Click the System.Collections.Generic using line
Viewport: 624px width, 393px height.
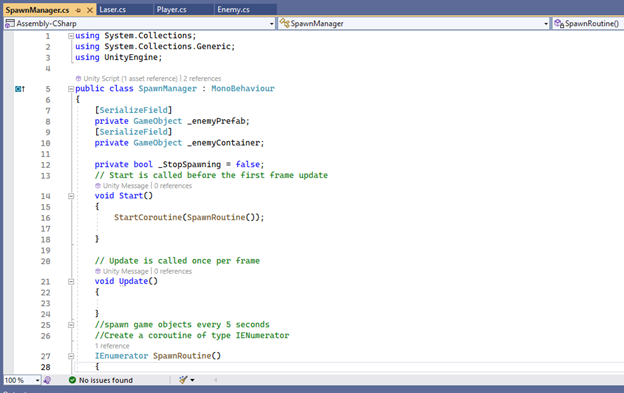[x=155, y=47]
